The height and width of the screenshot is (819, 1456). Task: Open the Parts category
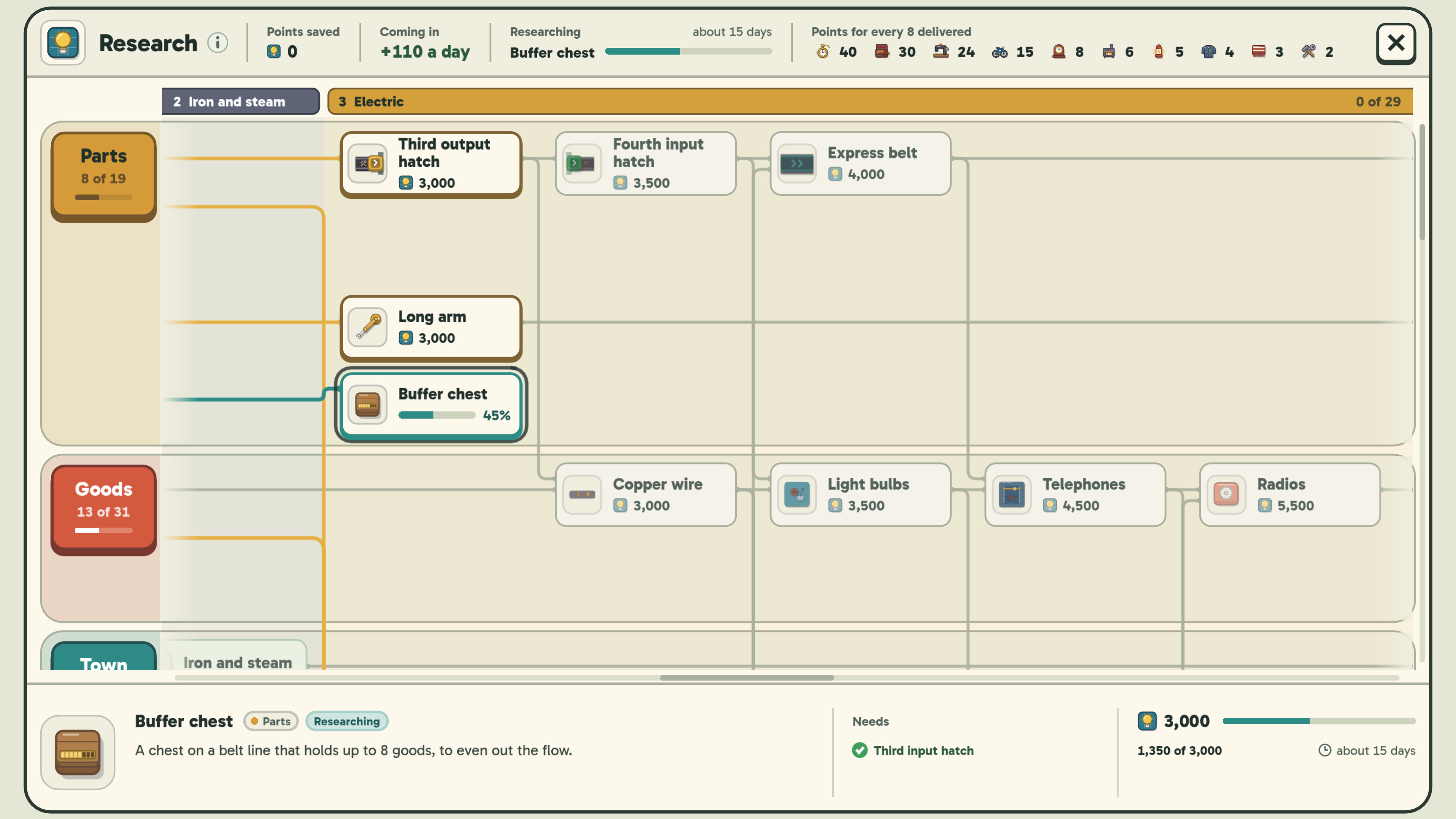(x=104, y=176)
